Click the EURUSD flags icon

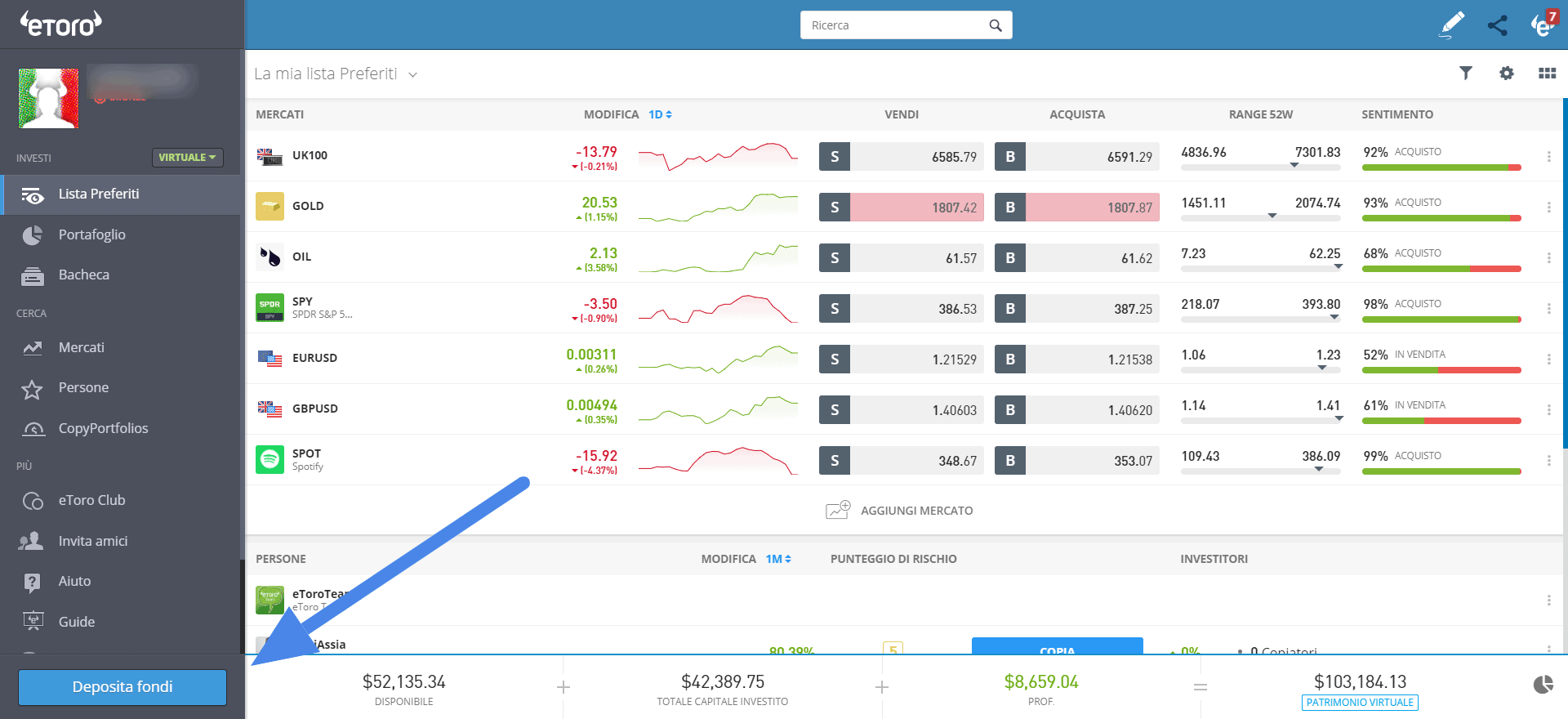click(x=269, y=358)
